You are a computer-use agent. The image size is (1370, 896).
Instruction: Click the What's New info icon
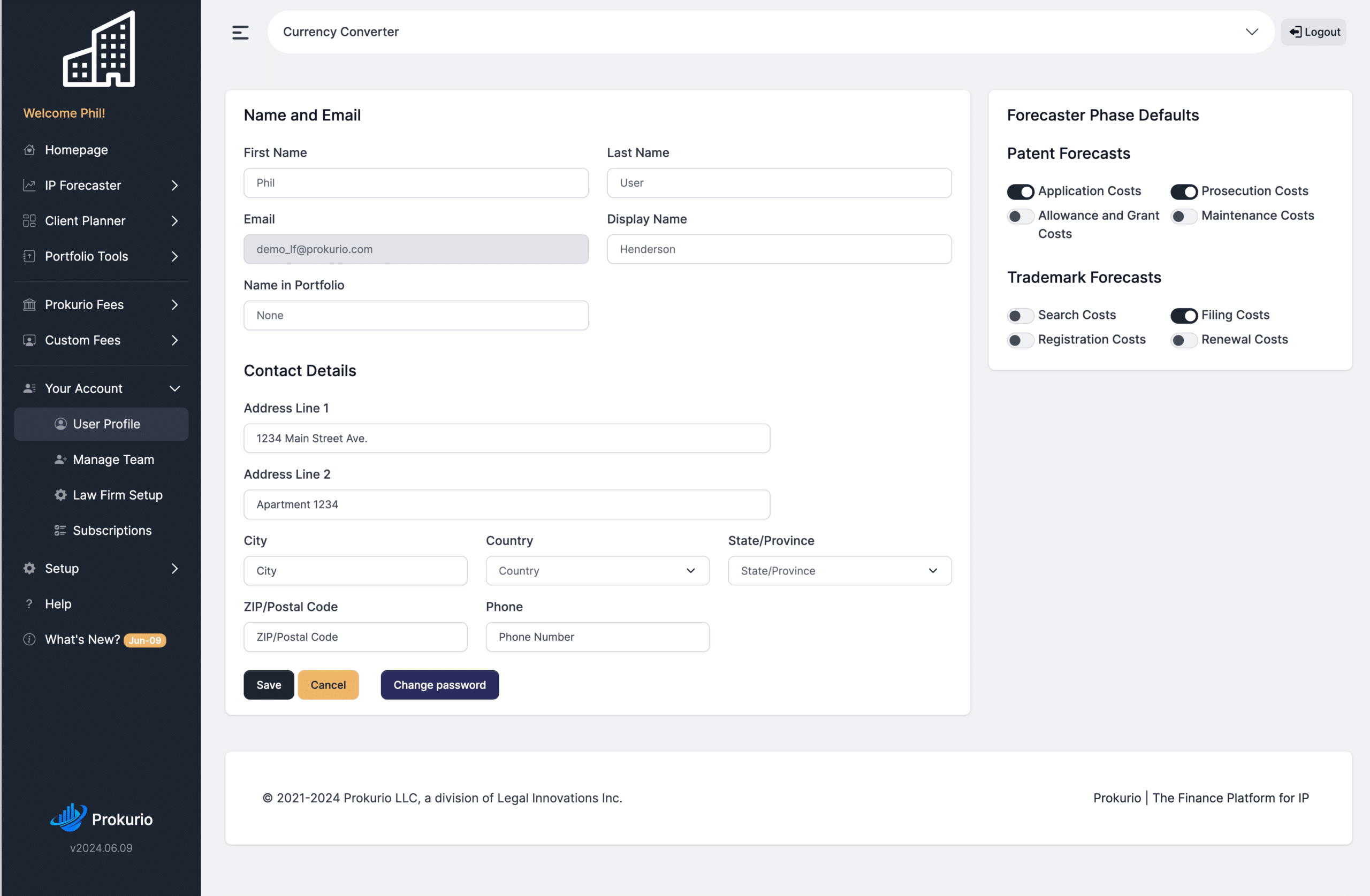pyautogui.click(x=29, y=640)
